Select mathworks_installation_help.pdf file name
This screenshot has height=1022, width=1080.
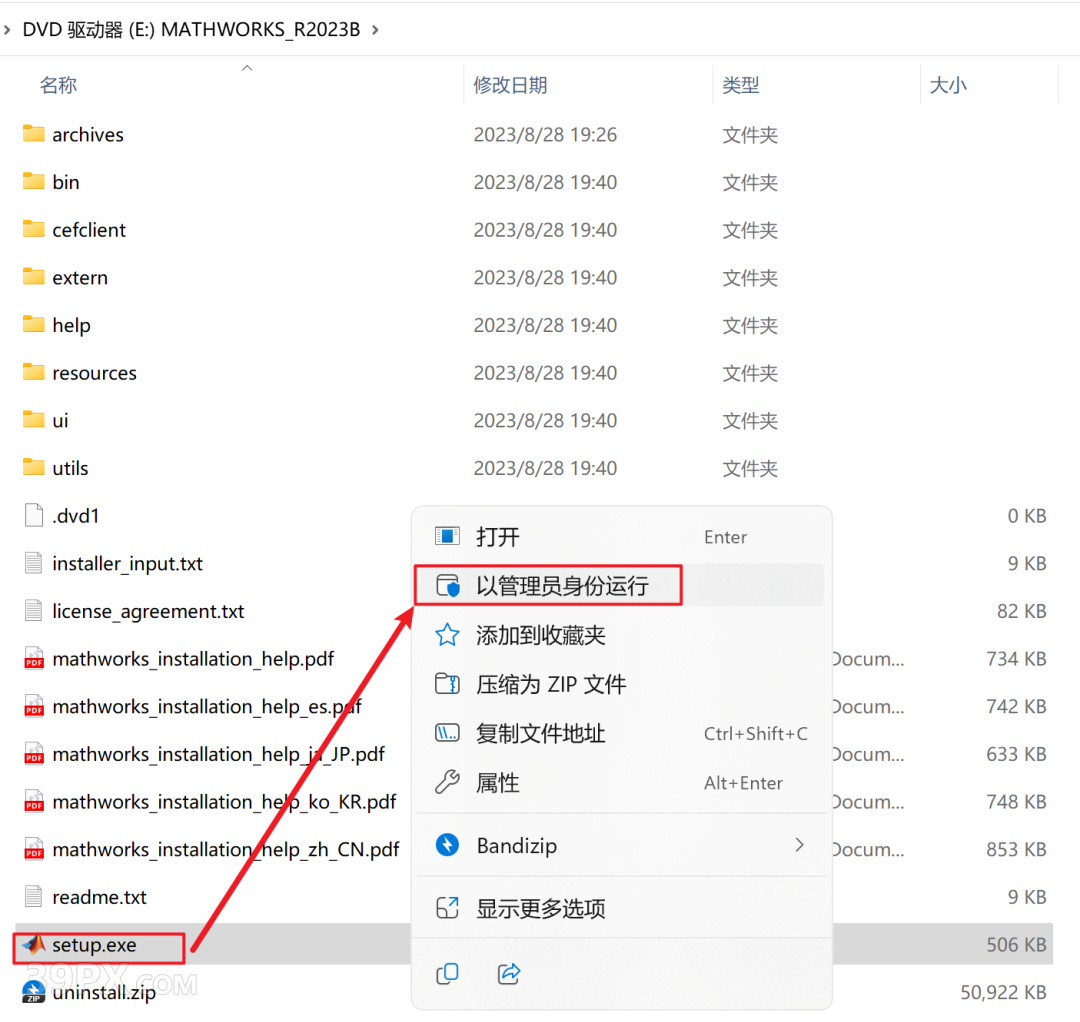[193, 659]
